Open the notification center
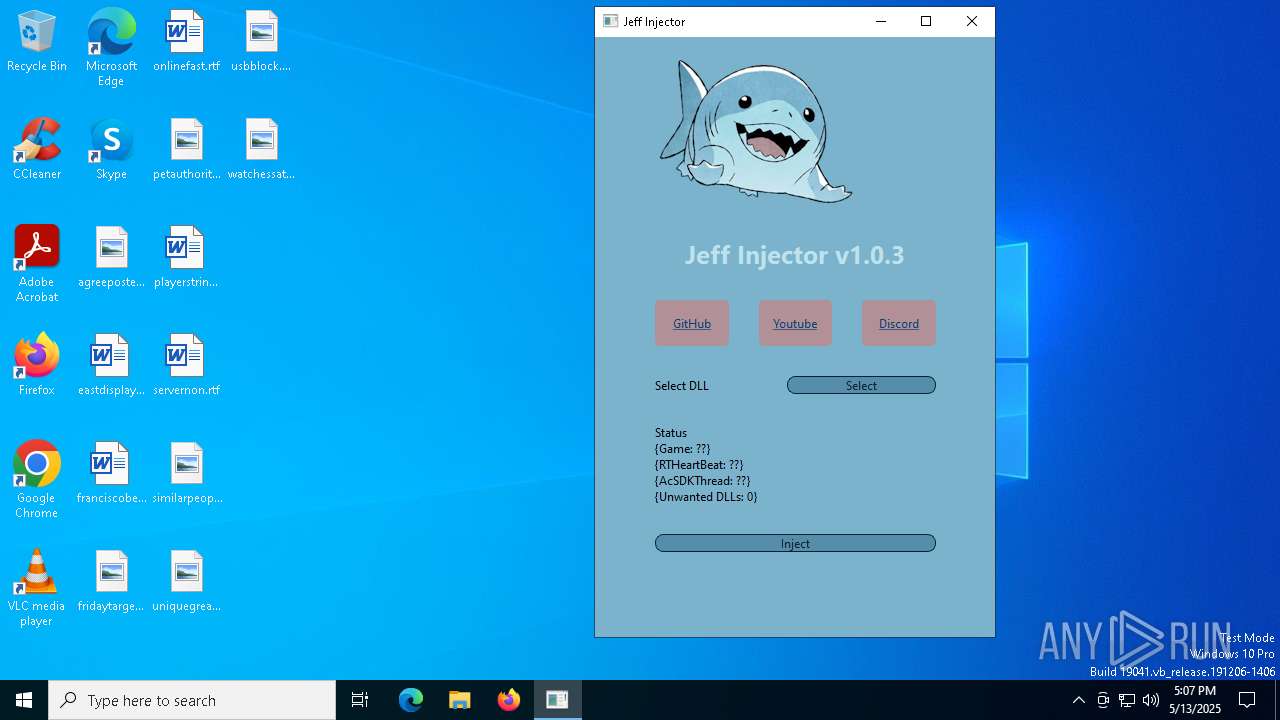1280x720 pixels. 1247,700
